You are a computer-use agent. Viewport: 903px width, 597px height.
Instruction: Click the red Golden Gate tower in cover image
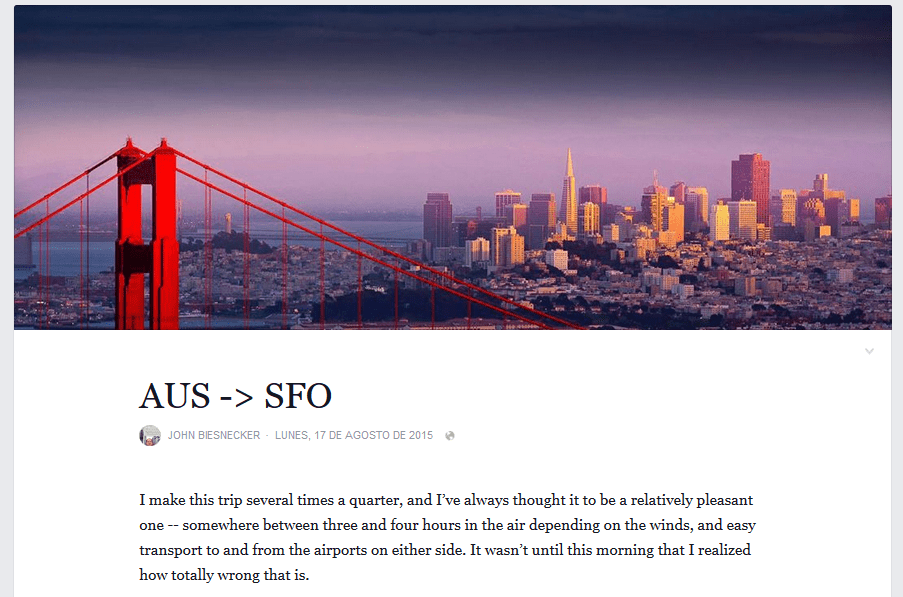[147, 236]
